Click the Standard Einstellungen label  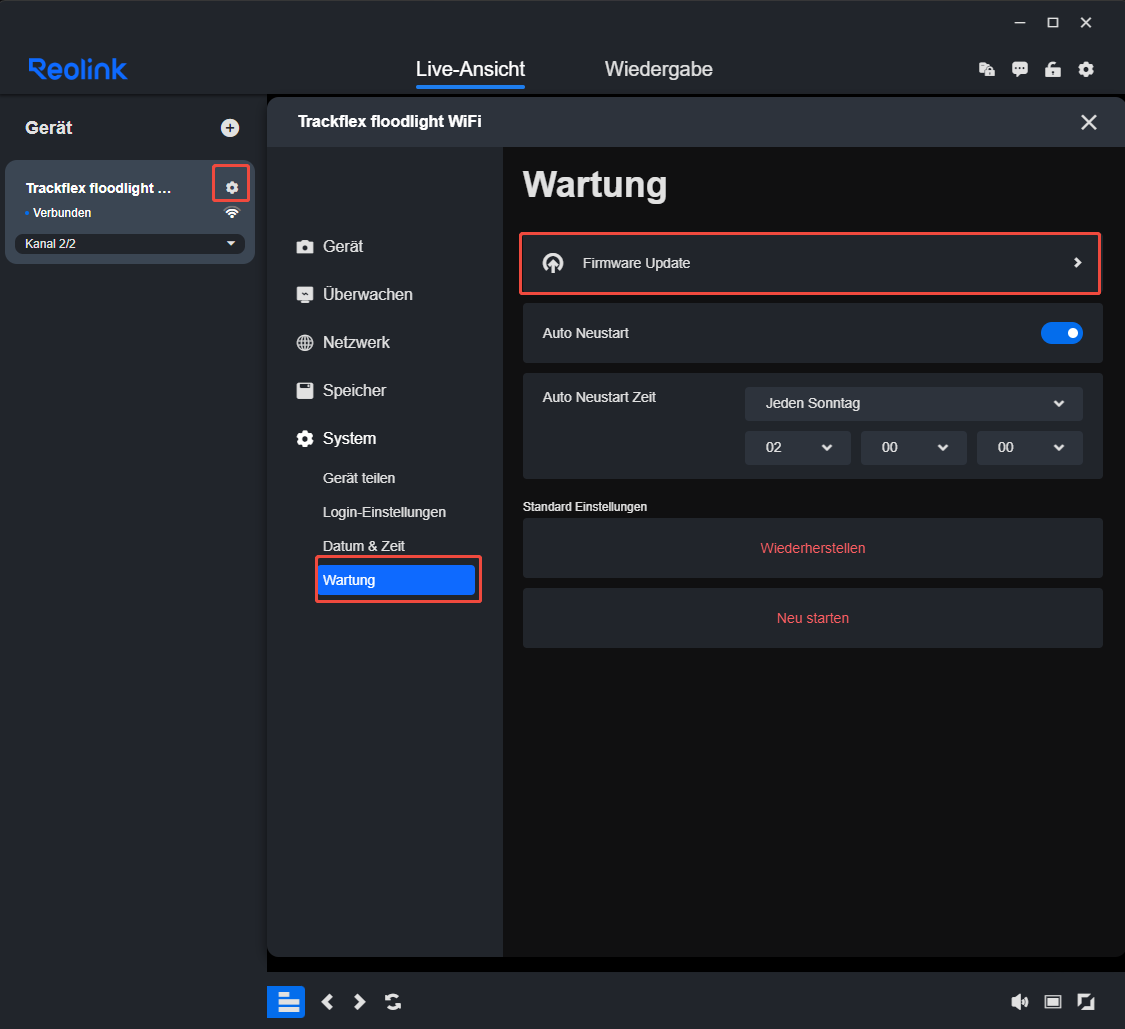(585, 507)
